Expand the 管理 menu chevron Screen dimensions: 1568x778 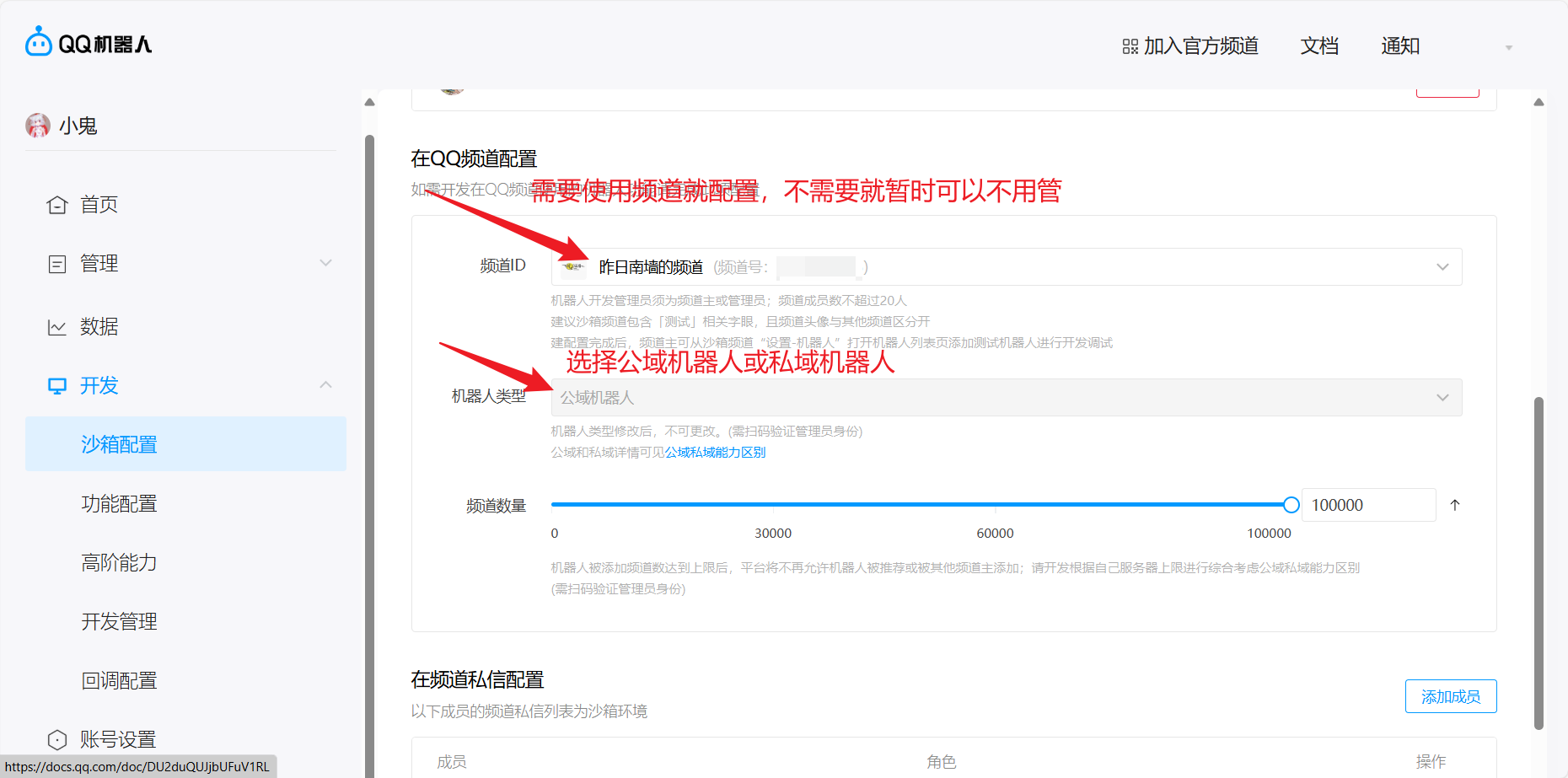[x=326, y=263]
